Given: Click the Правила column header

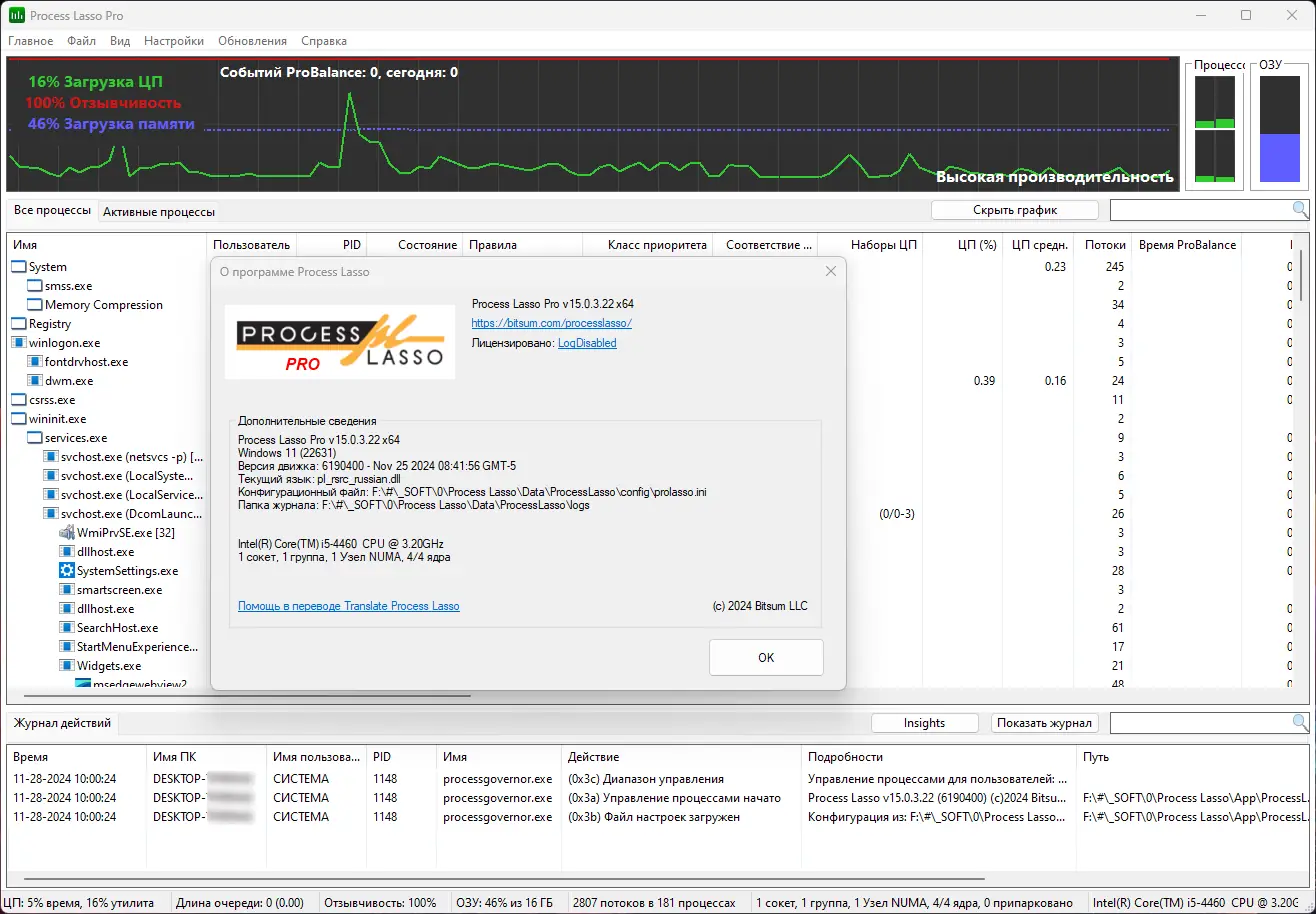Looking at the screenshot, I should (x=522, y=245).
